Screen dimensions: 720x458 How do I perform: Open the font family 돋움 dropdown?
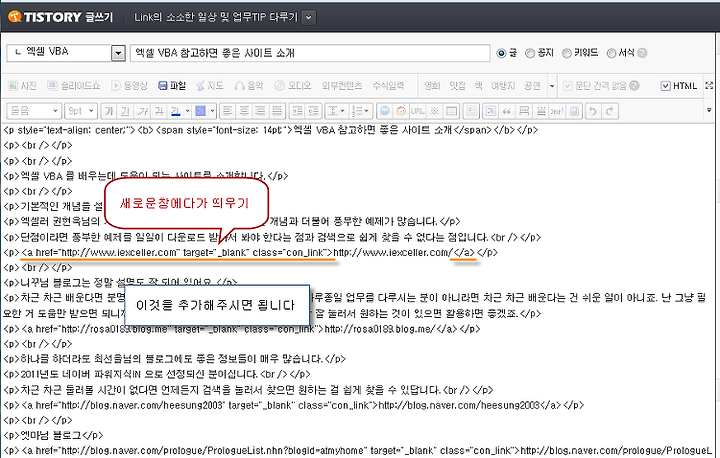34,111
